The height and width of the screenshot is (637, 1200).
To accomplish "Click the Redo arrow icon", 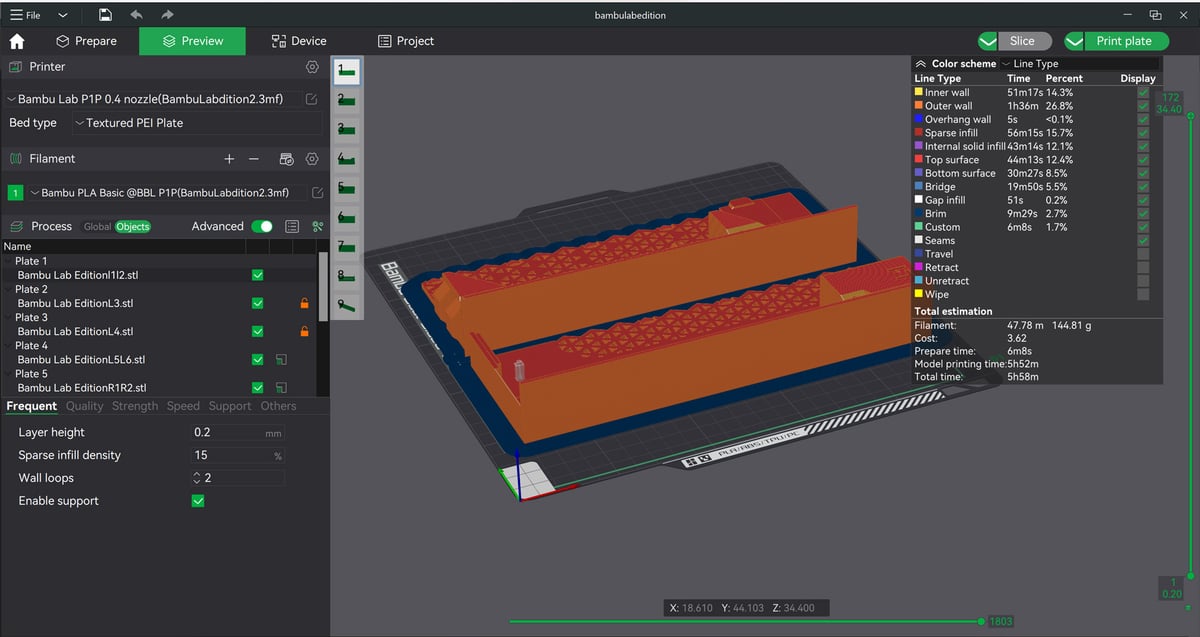I will [x=167, y=15].
